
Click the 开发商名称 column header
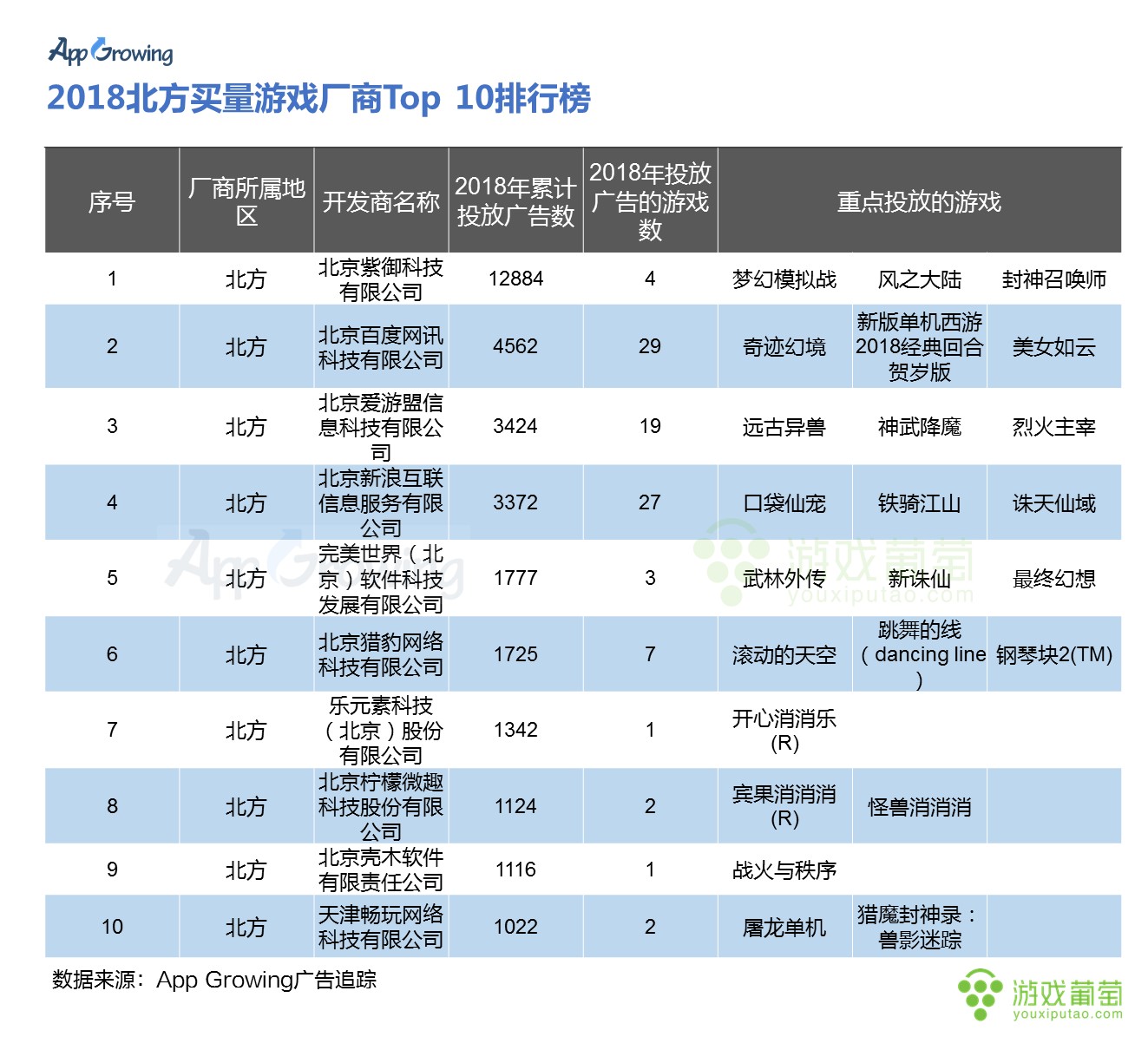click(x=381, y=201)
